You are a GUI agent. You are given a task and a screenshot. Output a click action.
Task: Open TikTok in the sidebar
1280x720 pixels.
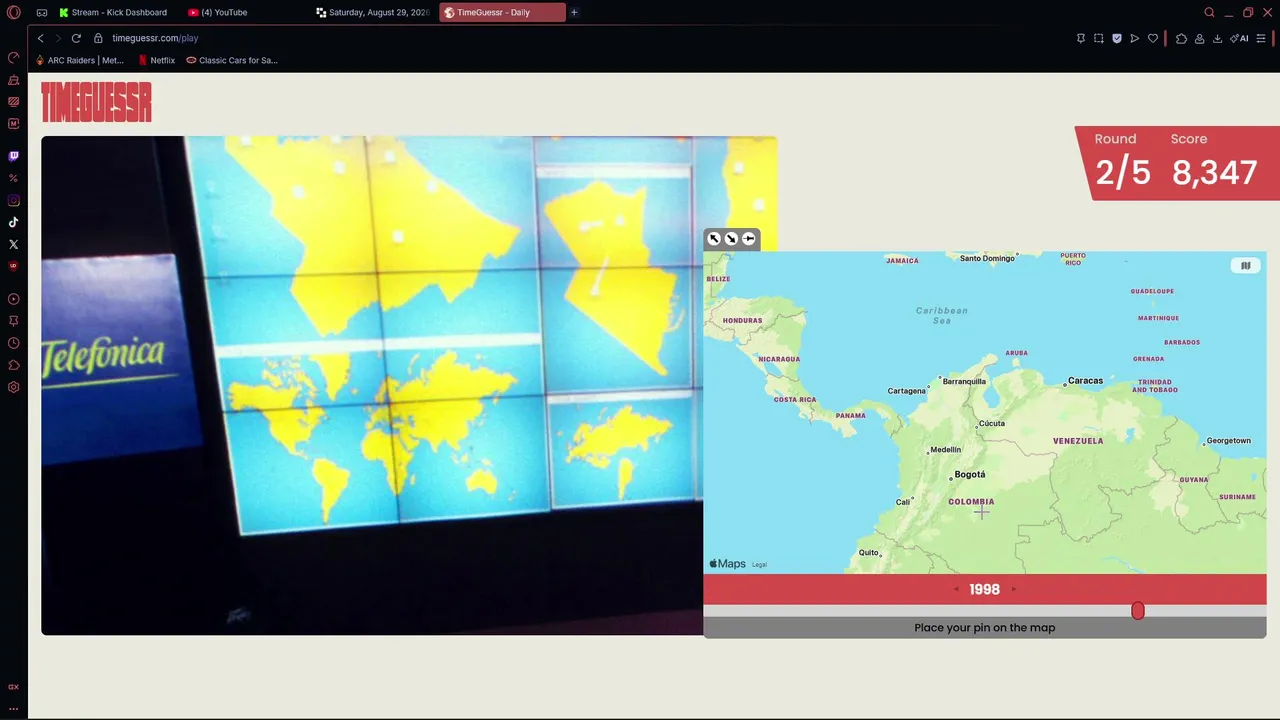pyautogui.click(x=13, y=222)
